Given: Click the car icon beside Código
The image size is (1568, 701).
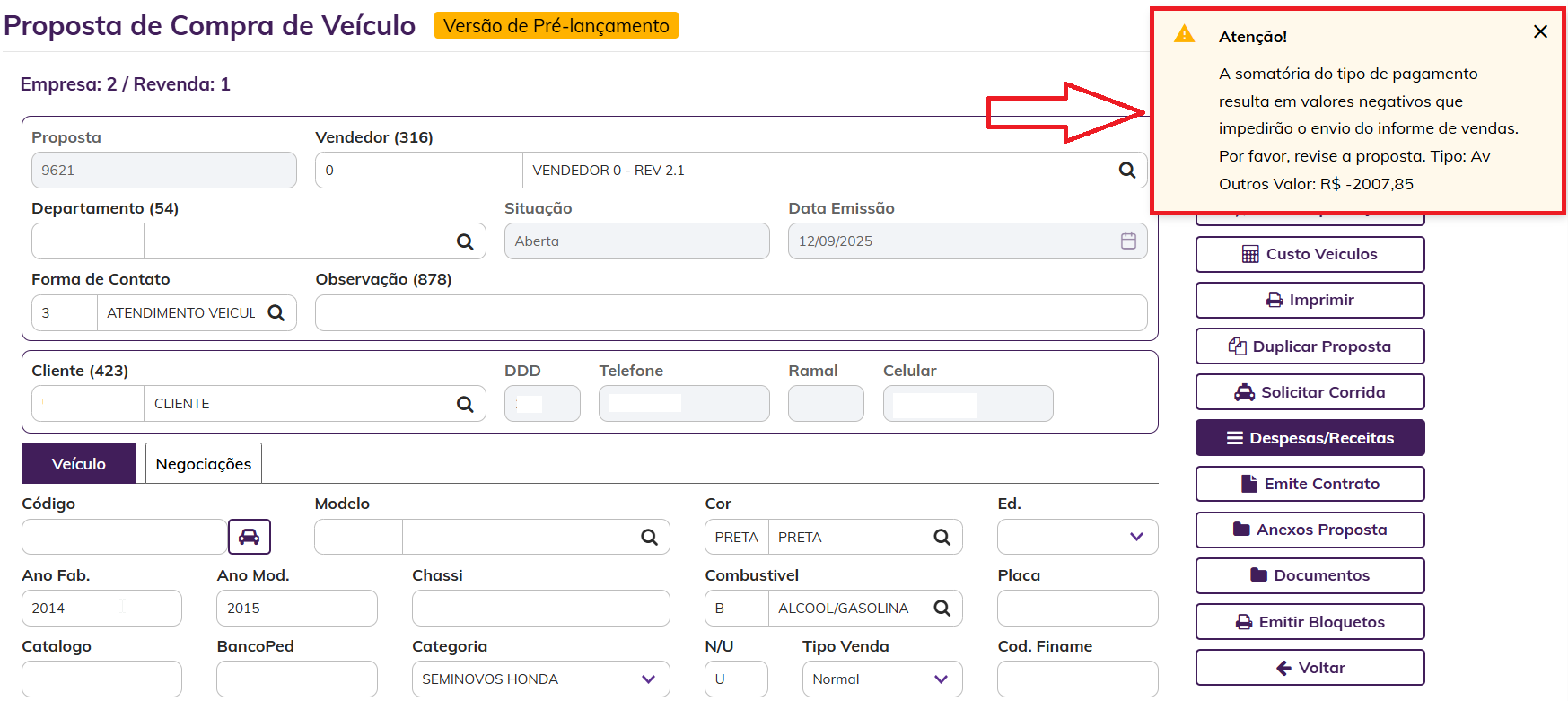Looking at the screenshot, I should click(249, 537).
